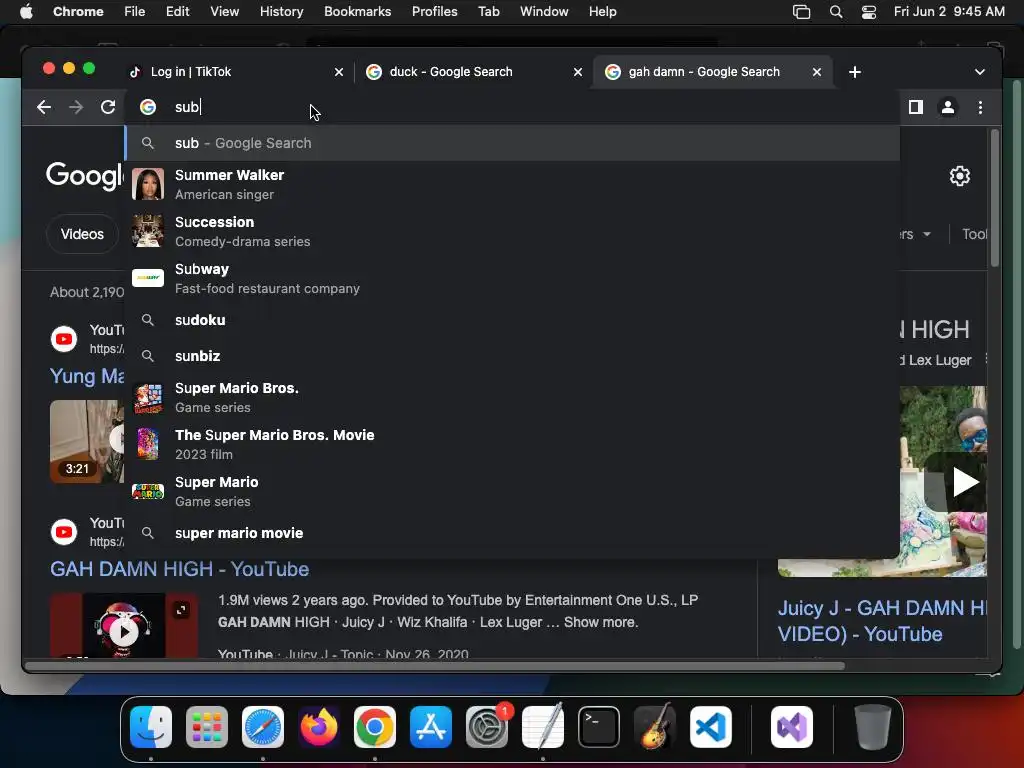Expand the tab search chevron
1024x768 pixels.
pos(980,72)
